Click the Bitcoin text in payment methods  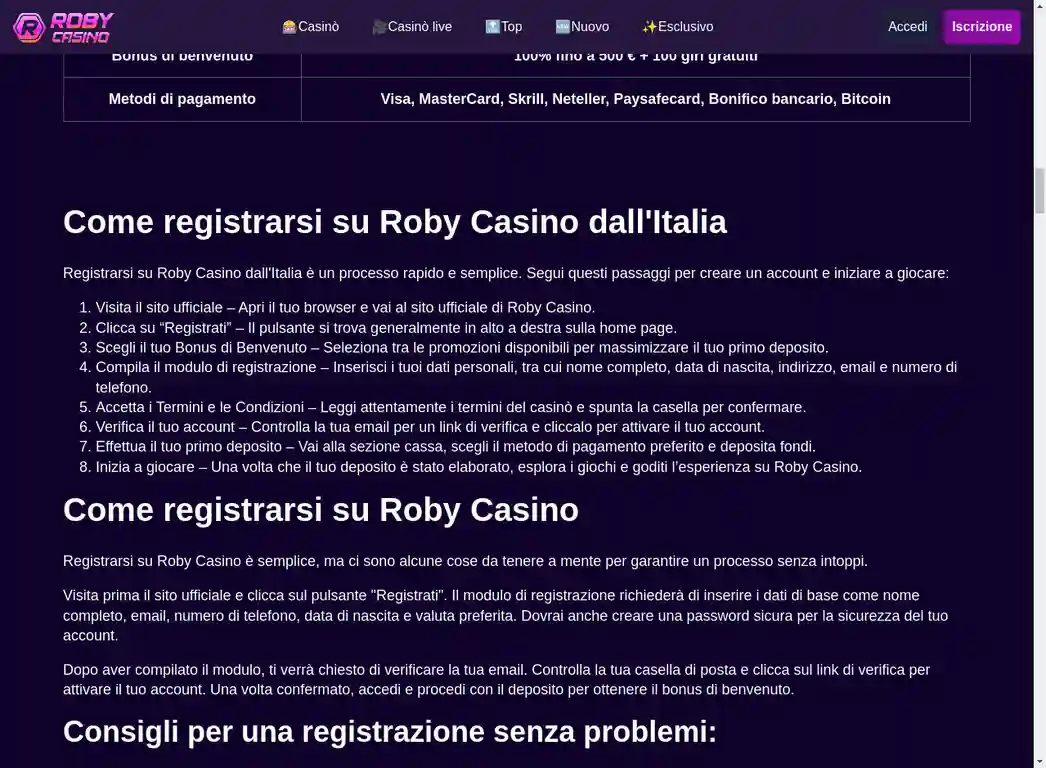click(x=866, y=99)
